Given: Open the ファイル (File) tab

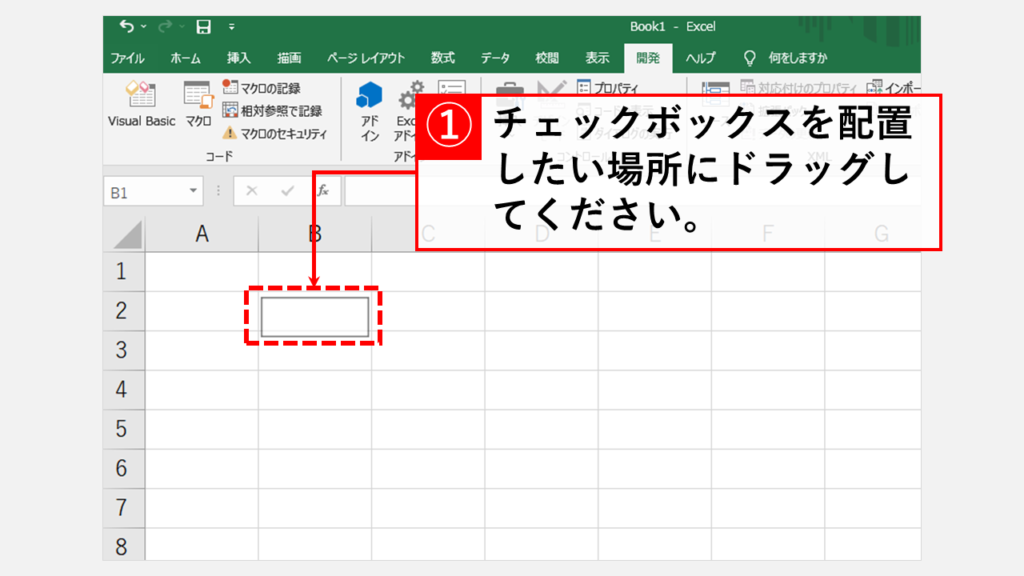Looking at the screenshot, I should (x=127, y=58).
